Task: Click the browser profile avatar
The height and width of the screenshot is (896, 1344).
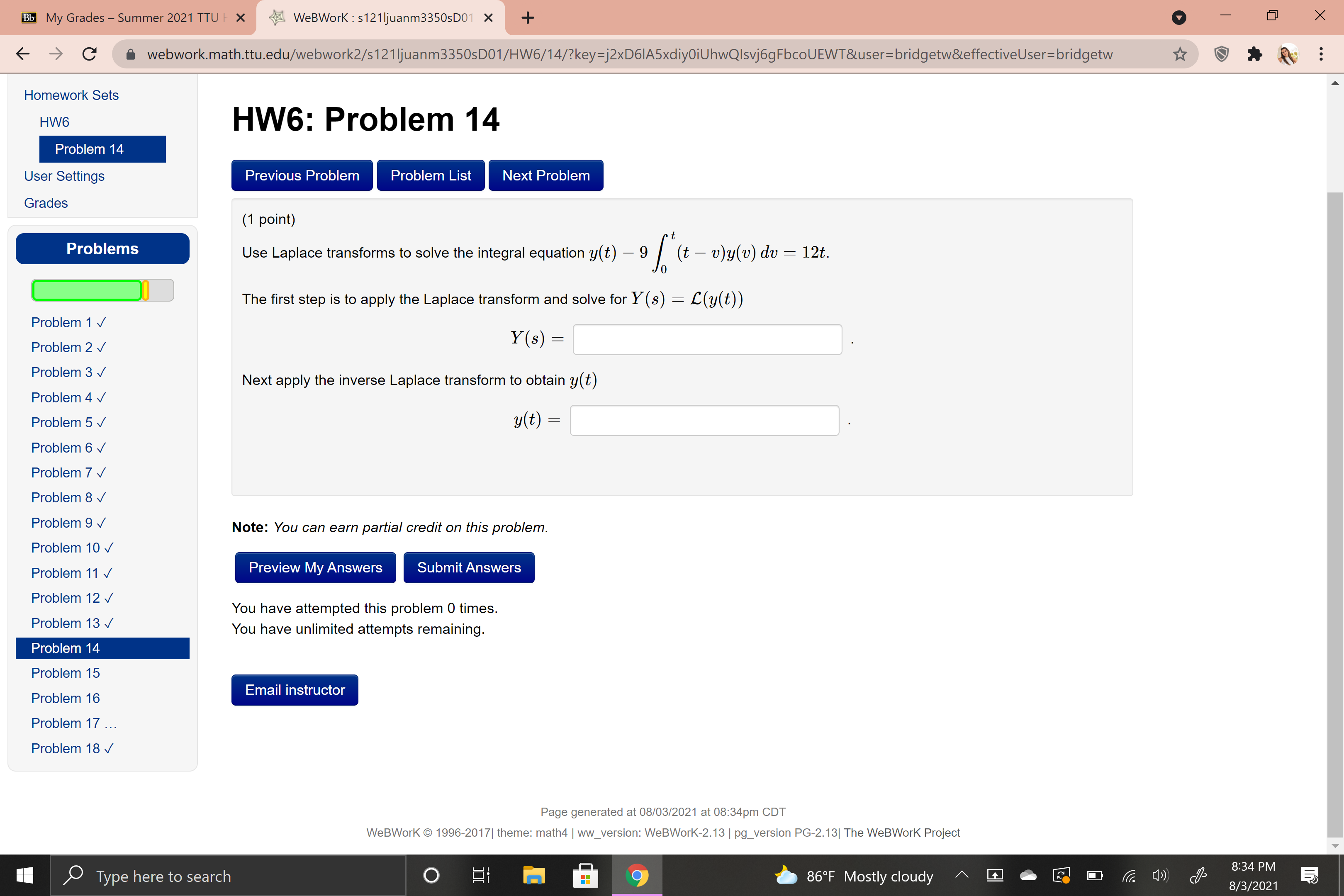Action: [1288, 54]
